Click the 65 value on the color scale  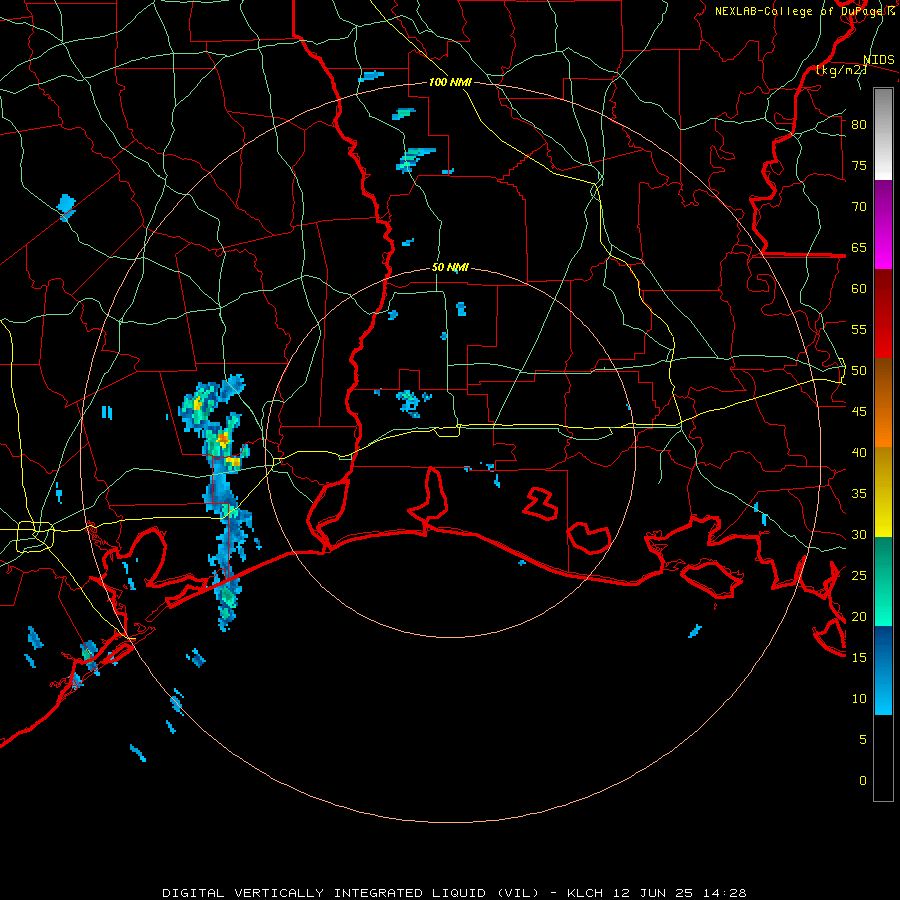(x=859, y=247)
